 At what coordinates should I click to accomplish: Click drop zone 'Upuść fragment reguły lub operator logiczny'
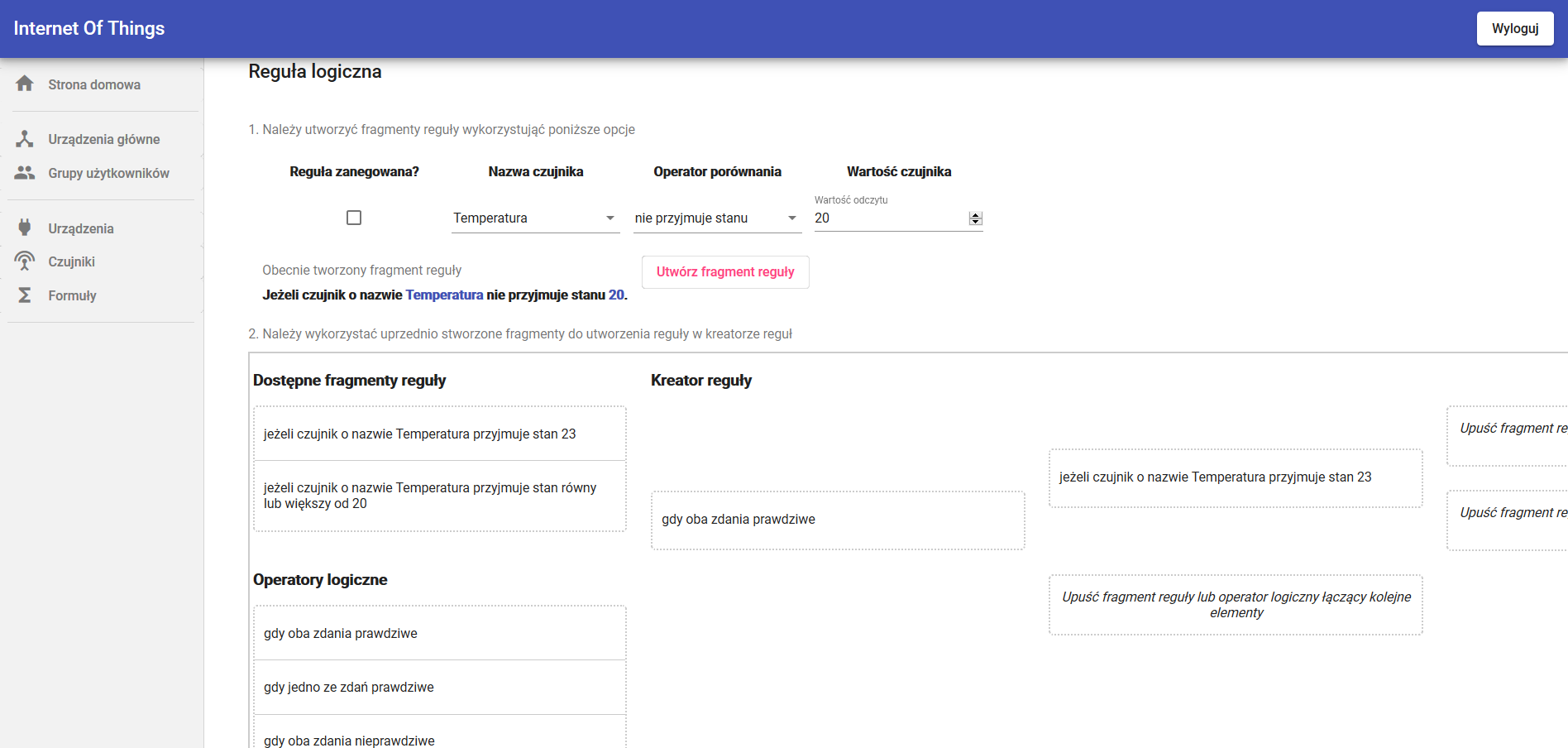[1236, 605]
